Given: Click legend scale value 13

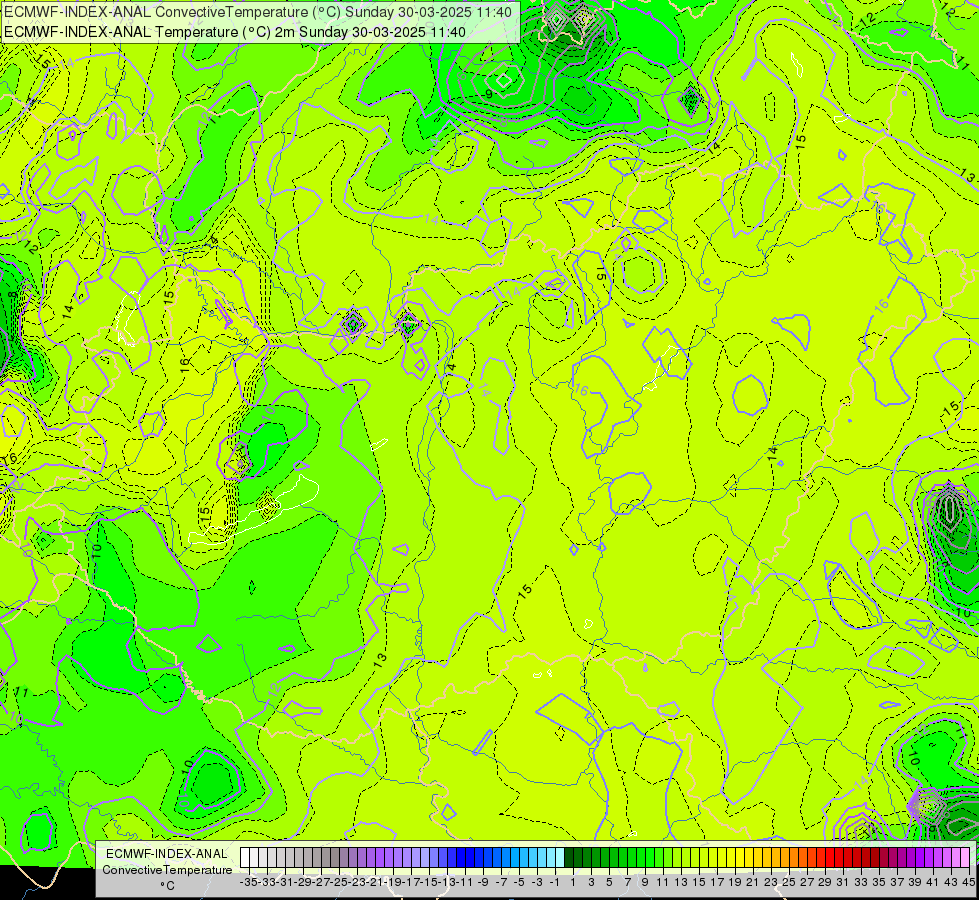Looking at the screenshot, I should [x=681, y=882].
